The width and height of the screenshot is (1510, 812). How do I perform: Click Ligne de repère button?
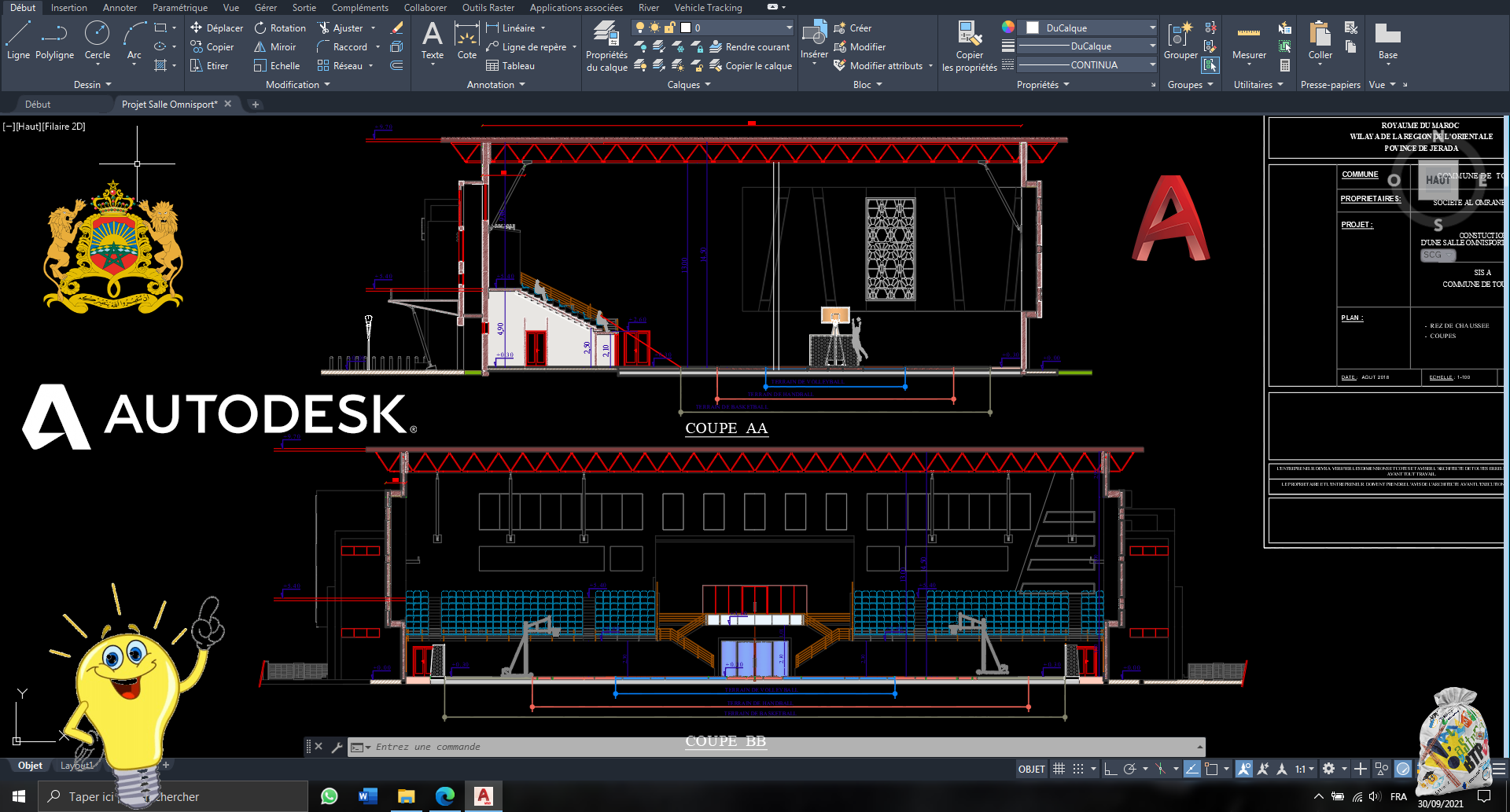click(x=526, y=47)
